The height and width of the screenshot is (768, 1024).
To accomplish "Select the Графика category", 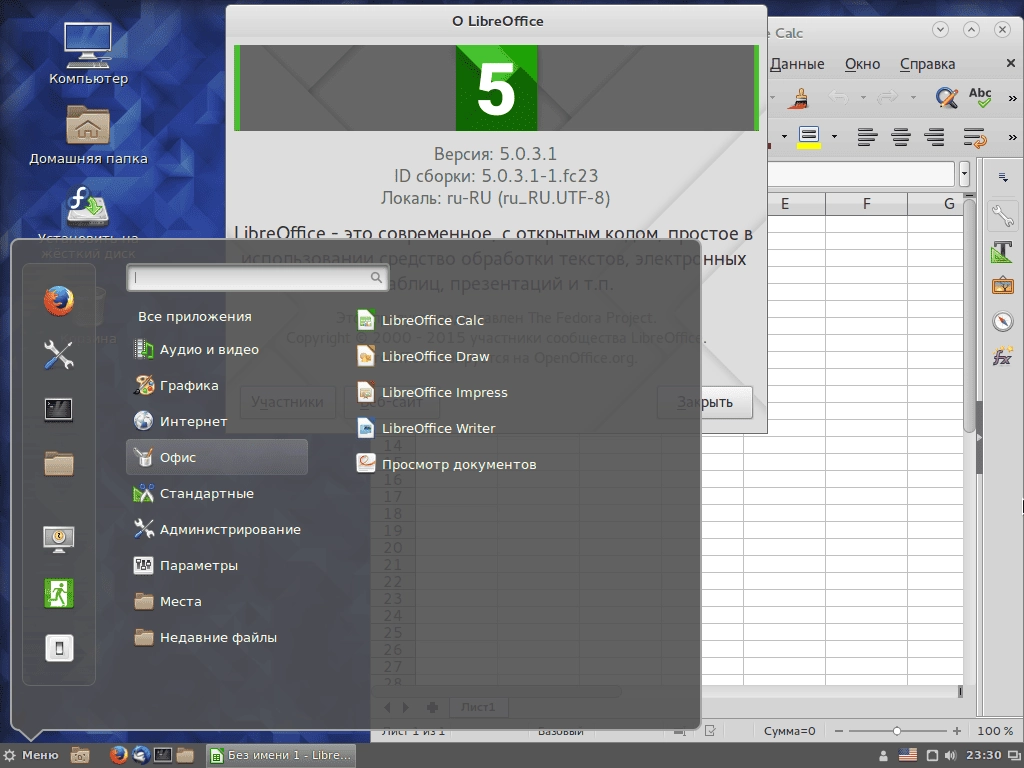I will pyautogui.click(x=217, y=385).
